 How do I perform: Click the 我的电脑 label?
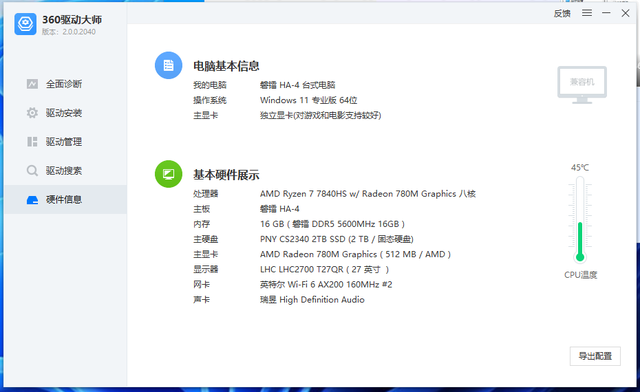pos(210,85)
